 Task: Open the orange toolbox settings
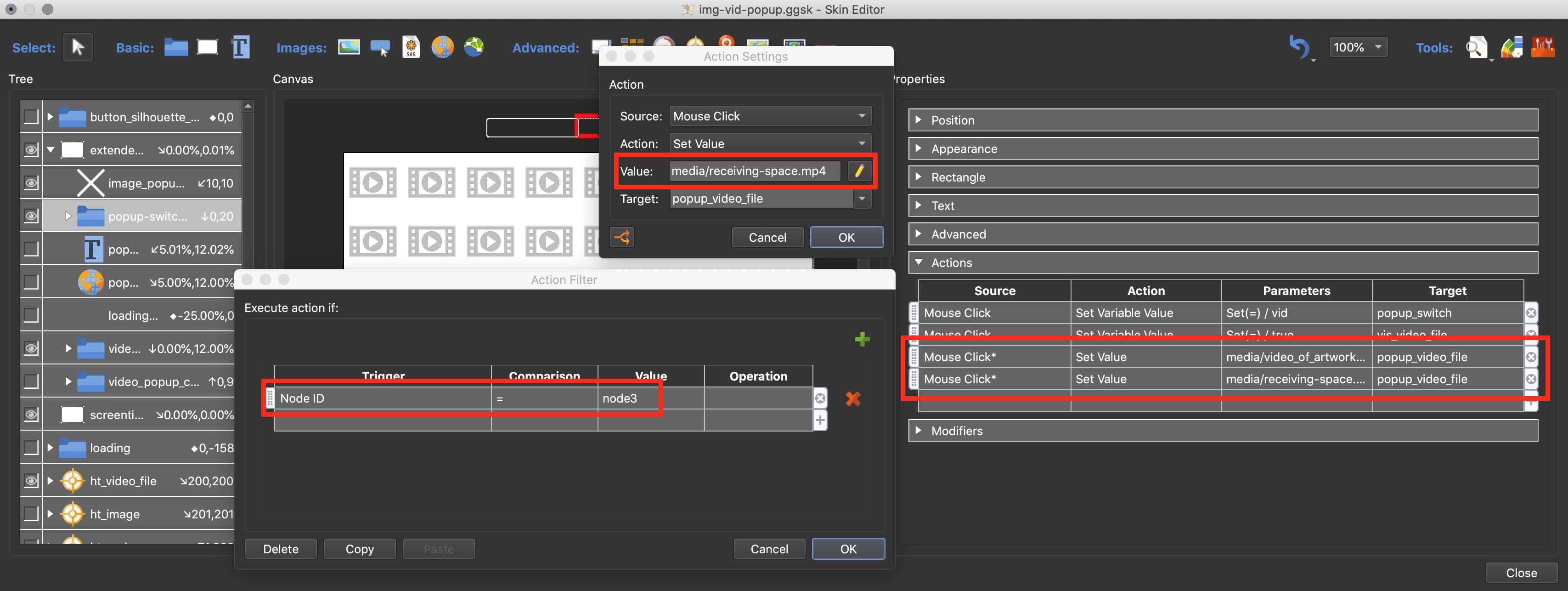point(1543,47)
